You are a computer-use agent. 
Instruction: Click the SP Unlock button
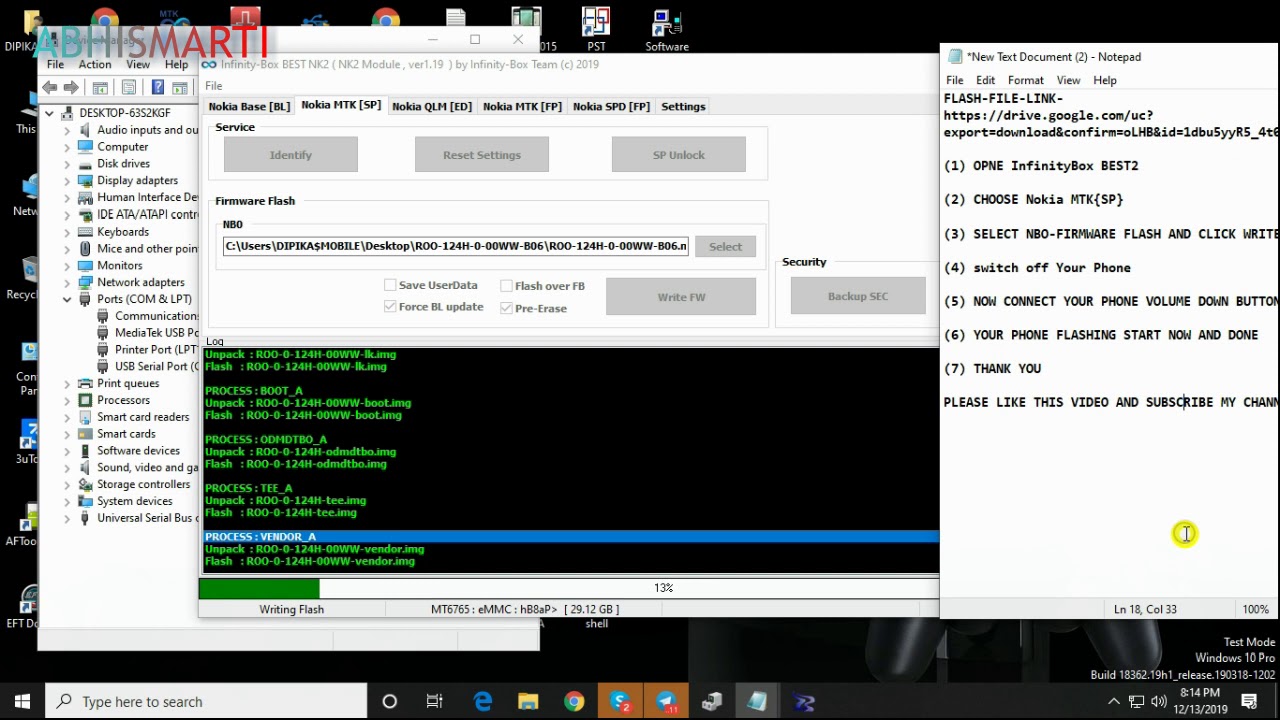coord(679,155)
